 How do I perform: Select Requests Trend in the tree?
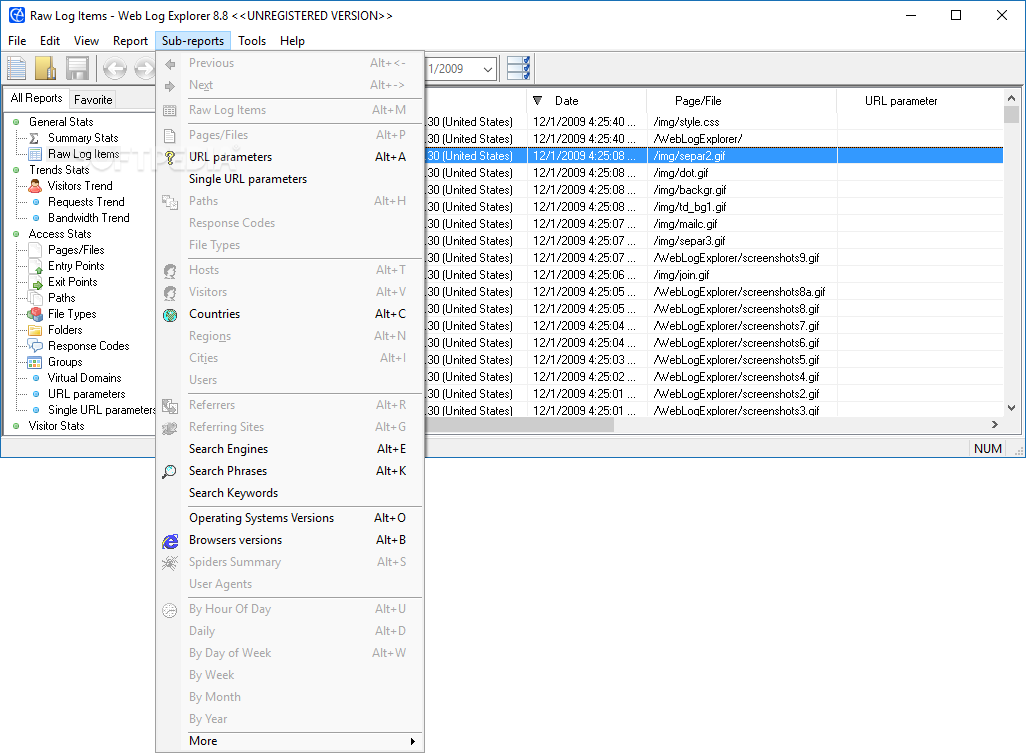tap(86, 202)
